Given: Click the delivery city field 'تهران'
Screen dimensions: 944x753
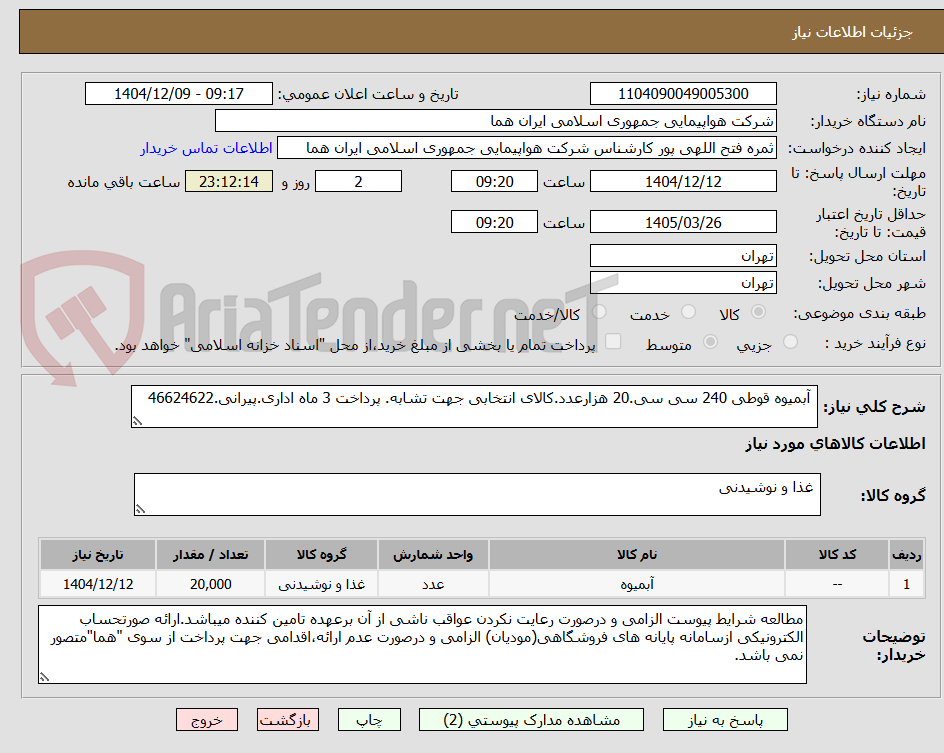Looking at the screenshot, I should [683, 283].
